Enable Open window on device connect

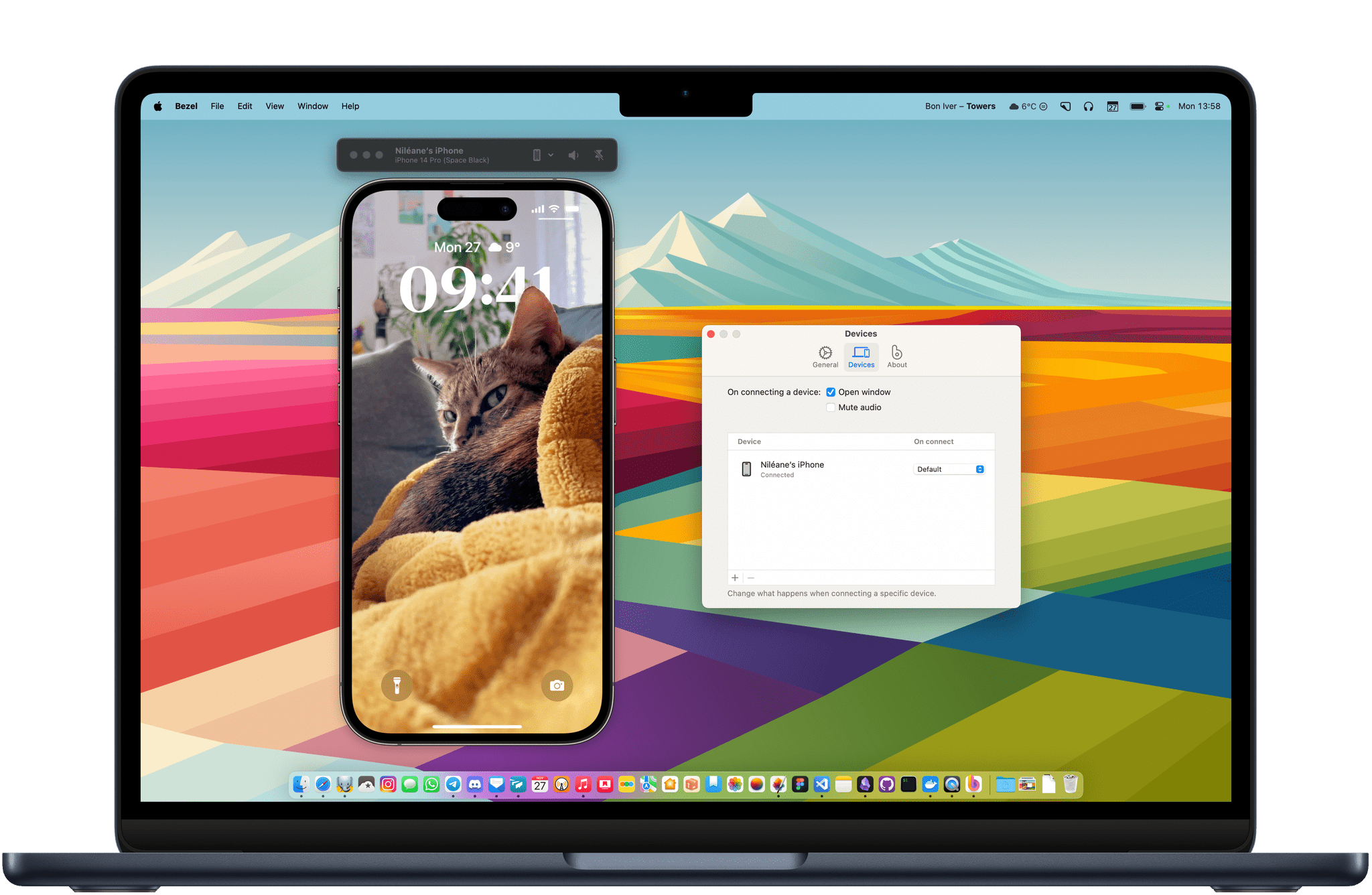830,391
